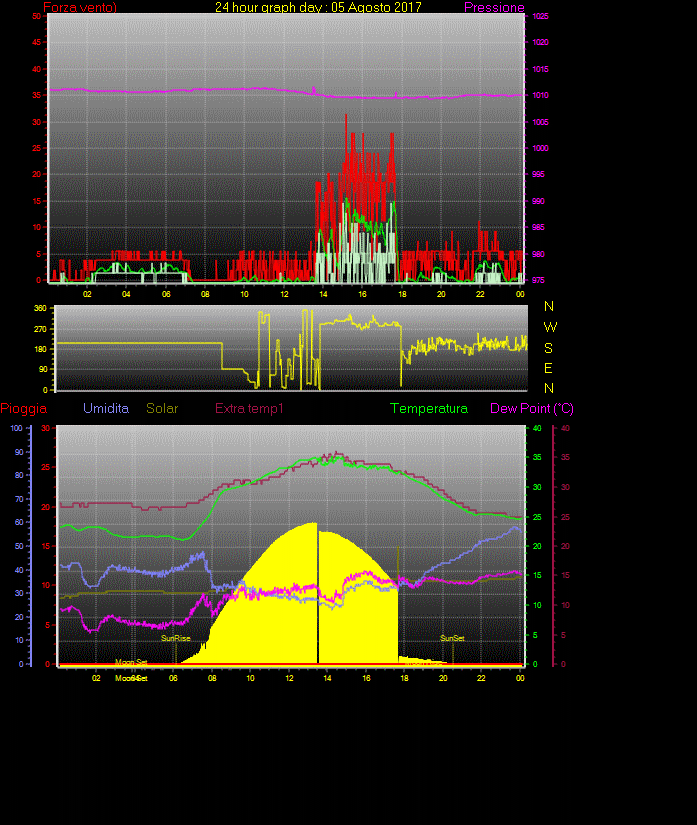Click the 'Dew Point (°C)' legend label
697x825 pixels.
pos(532,409)
